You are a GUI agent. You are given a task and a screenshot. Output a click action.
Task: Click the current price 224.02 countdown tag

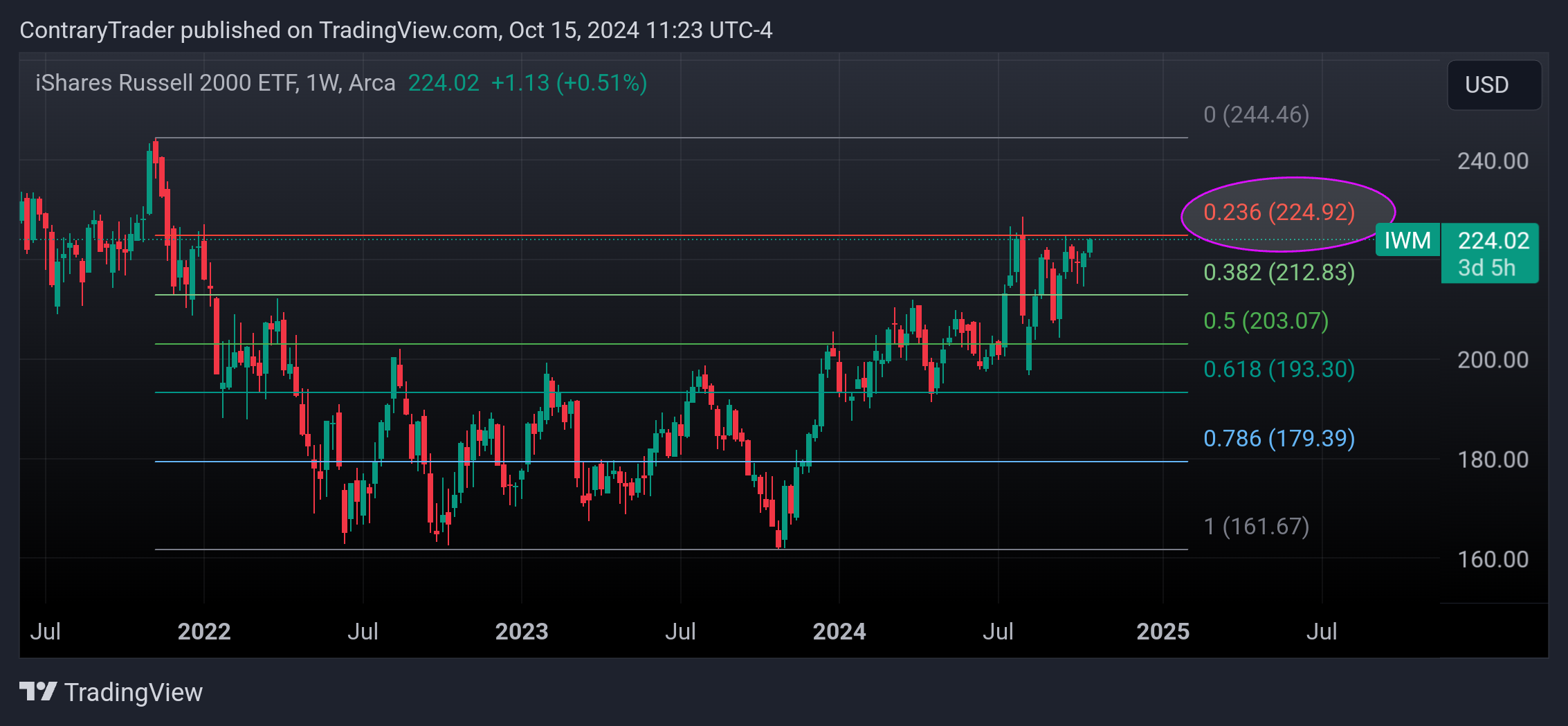tap(1490, 253)
